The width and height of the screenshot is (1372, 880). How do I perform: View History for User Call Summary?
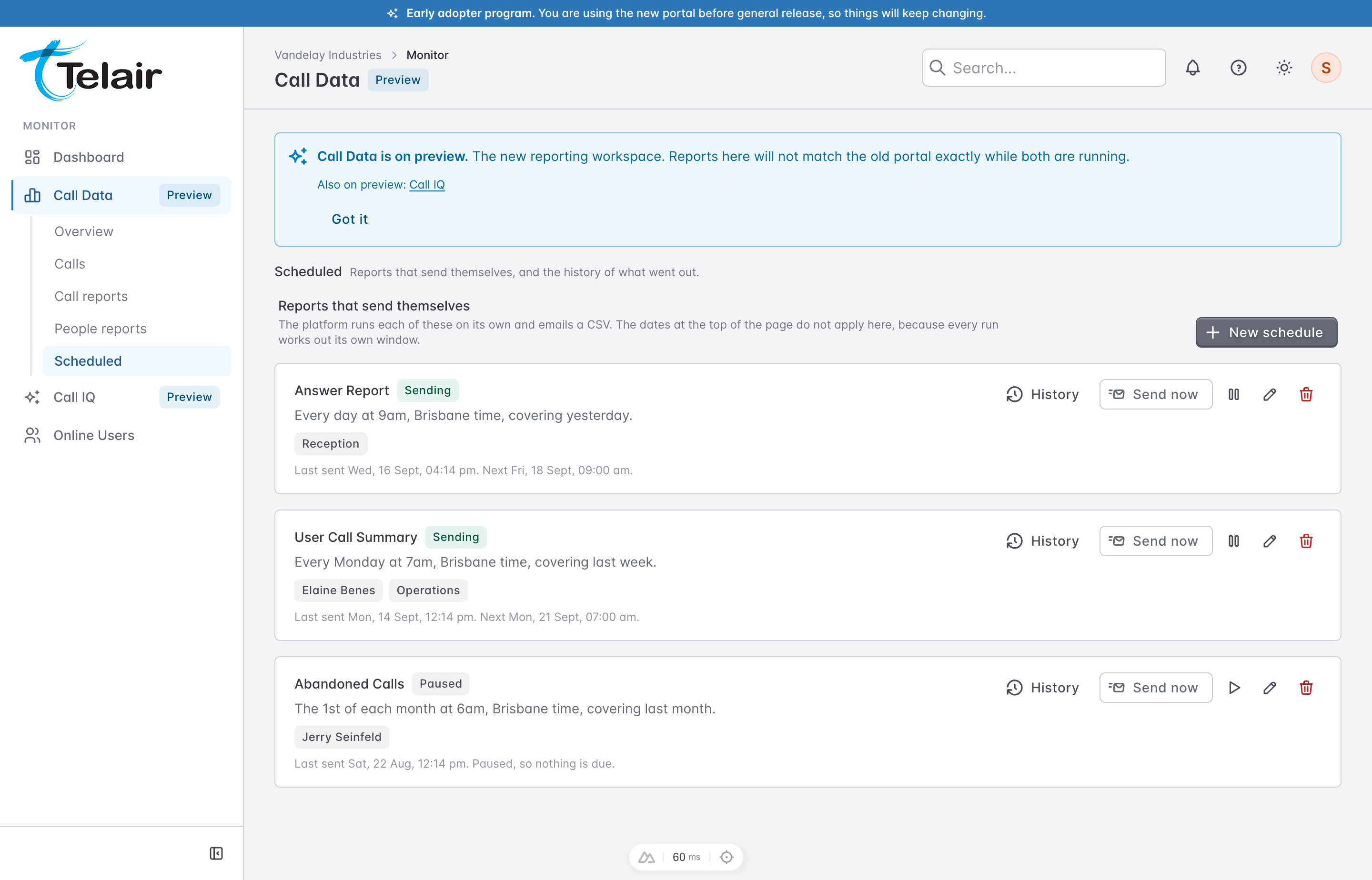(1043, 541)
